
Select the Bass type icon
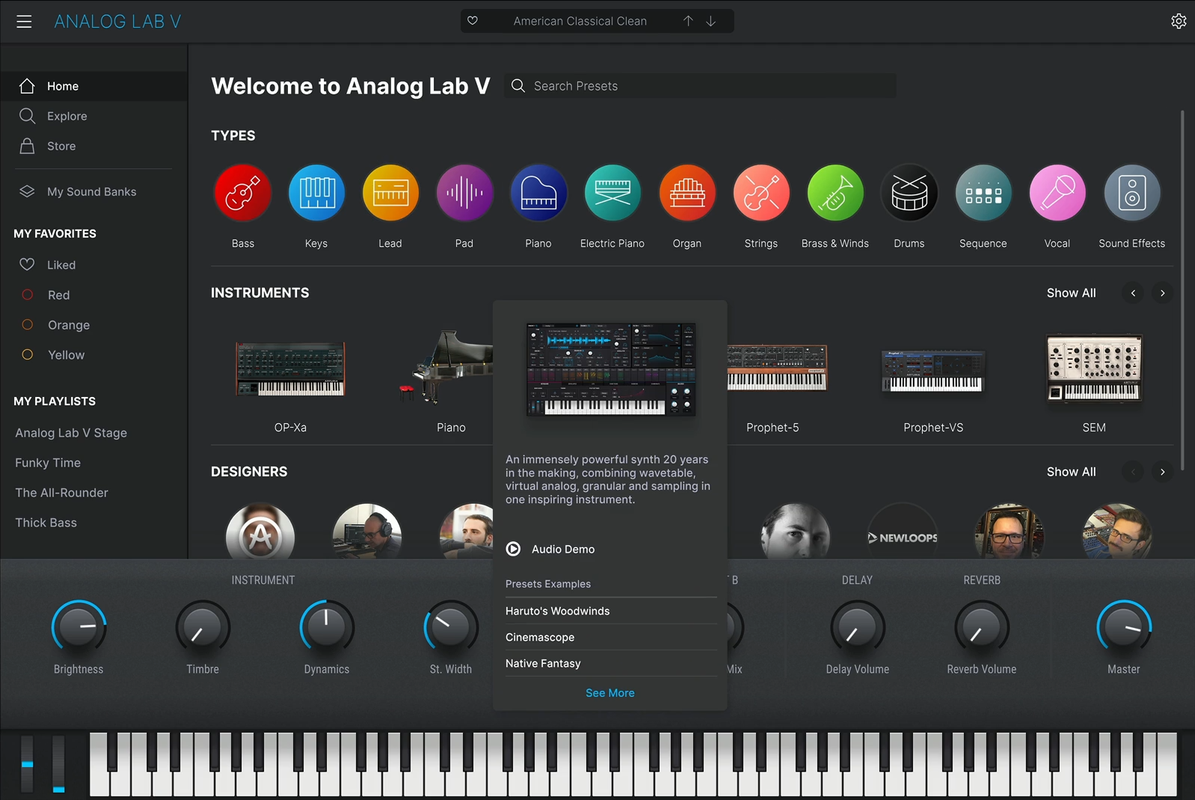click(x=242, y=193)
